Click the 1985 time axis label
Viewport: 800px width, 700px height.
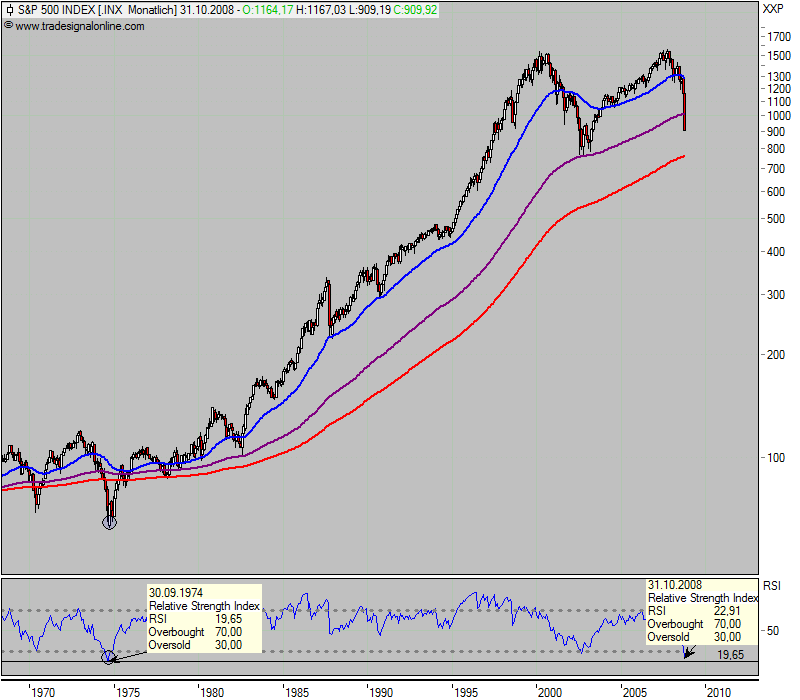(296, 692)
